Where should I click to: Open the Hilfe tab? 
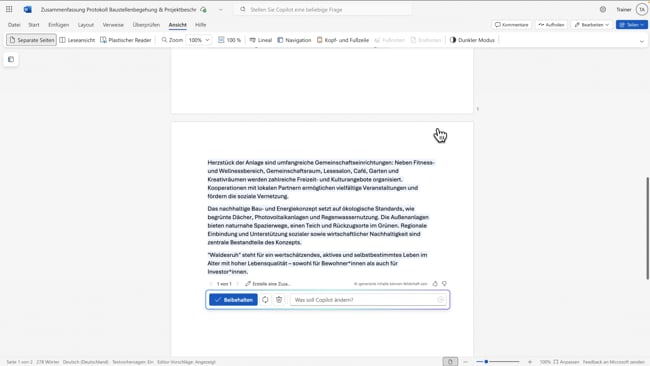(201, 25)
